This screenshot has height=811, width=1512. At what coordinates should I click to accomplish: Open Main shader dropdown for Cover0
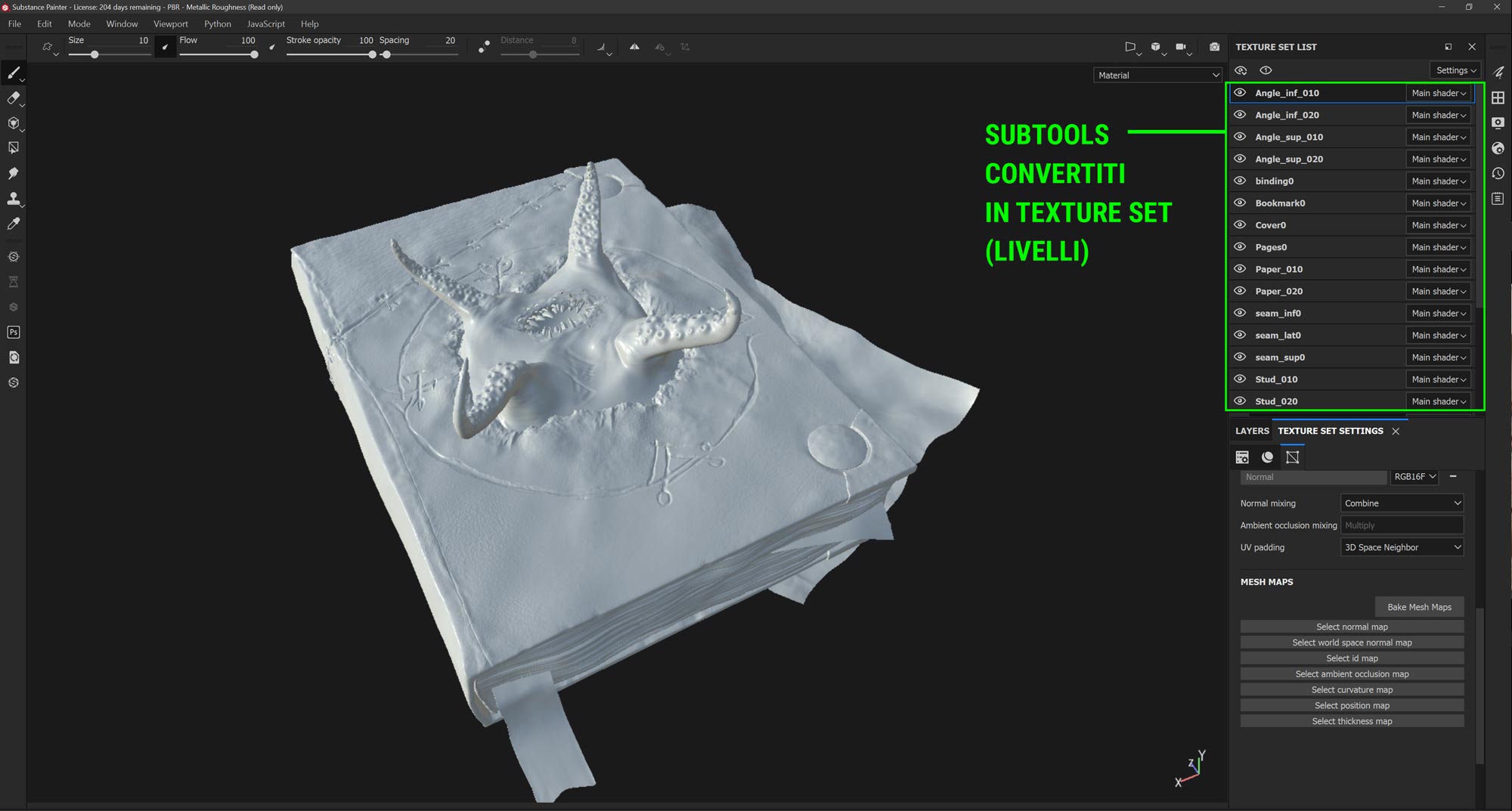[x=1438, y=225]
